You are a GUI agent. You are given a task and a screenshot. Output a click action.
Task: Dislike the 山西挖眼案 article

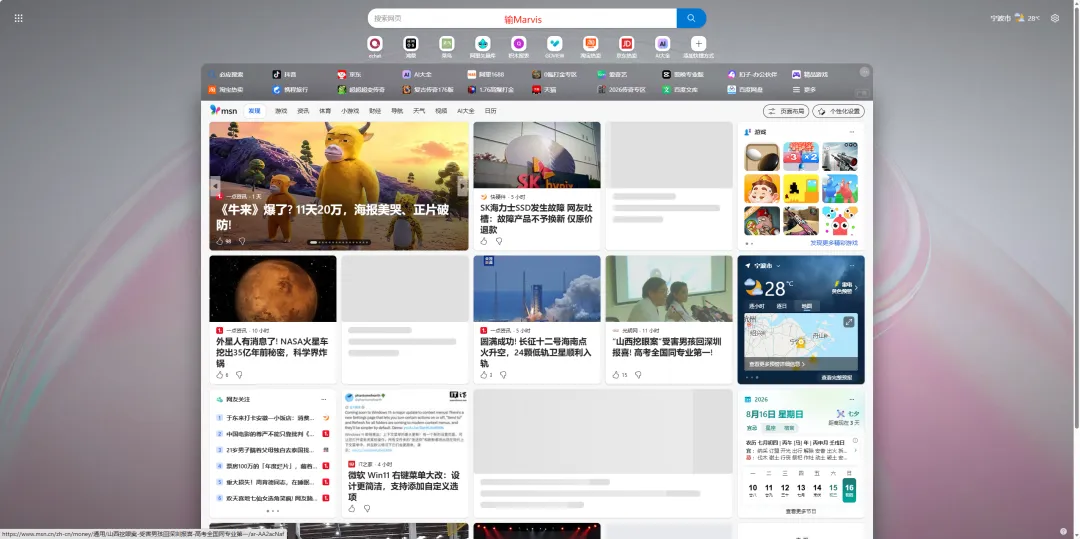[638, 374]
